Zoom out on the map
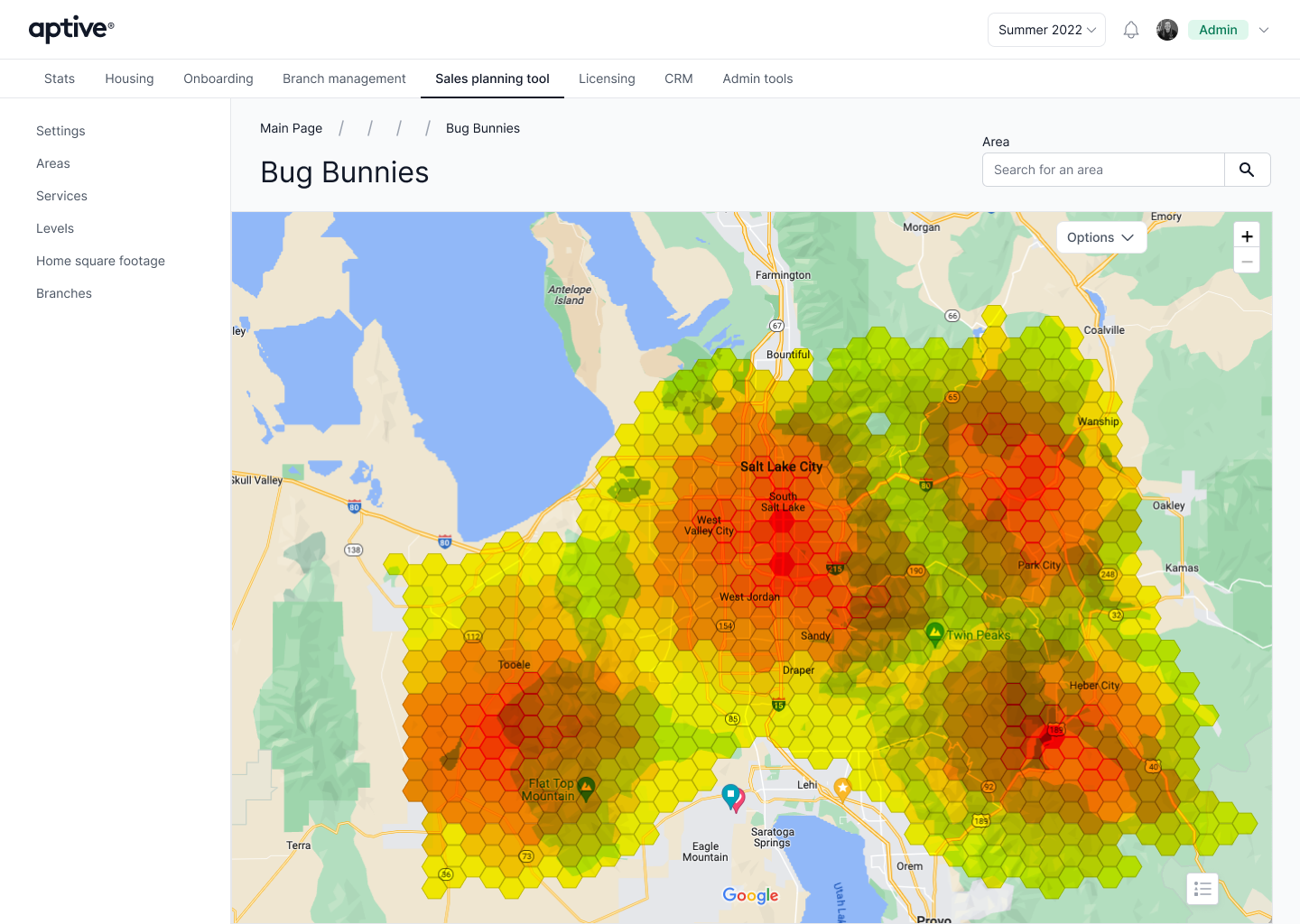Screen dimensions: 1300x924 click(1247, 261)
